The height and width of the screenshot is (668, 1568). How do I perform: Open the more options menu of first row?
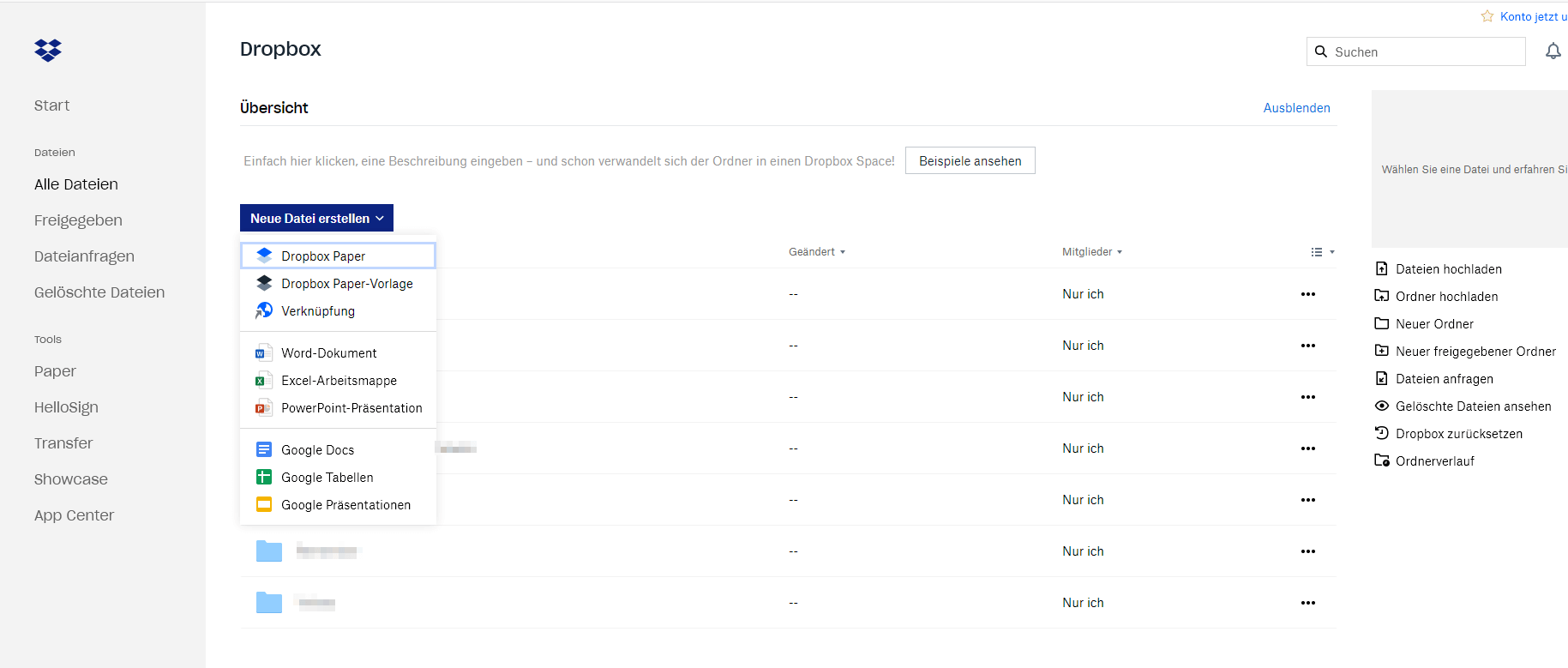1307,294
